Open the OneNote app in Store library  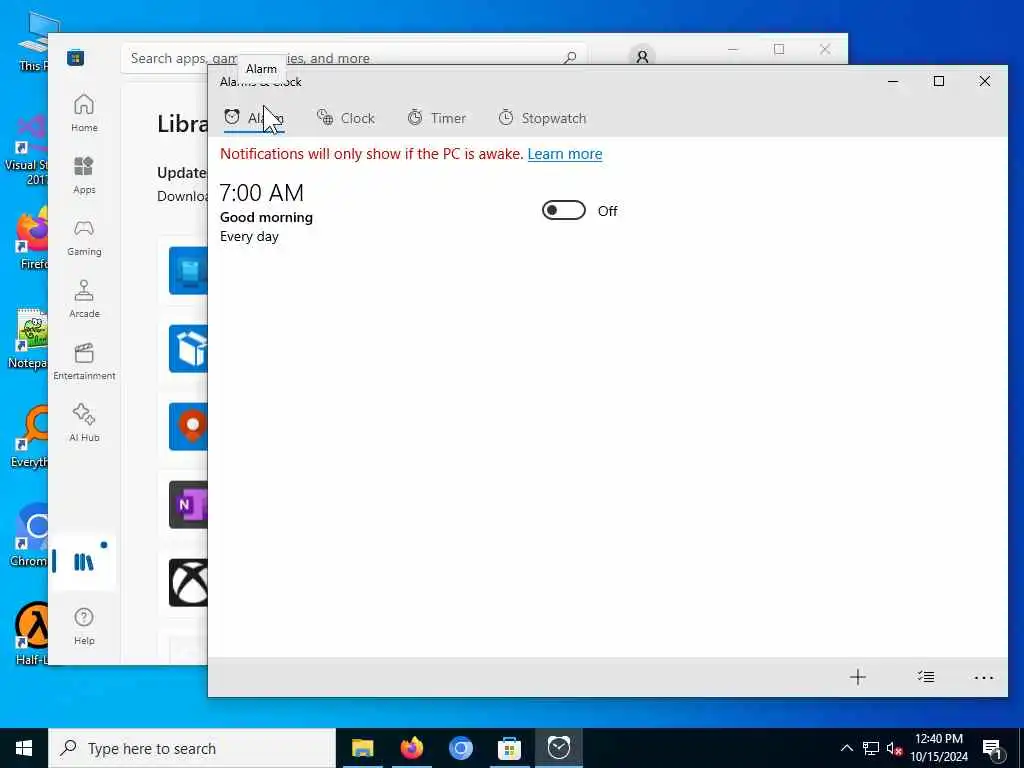[x=188, y=505]
